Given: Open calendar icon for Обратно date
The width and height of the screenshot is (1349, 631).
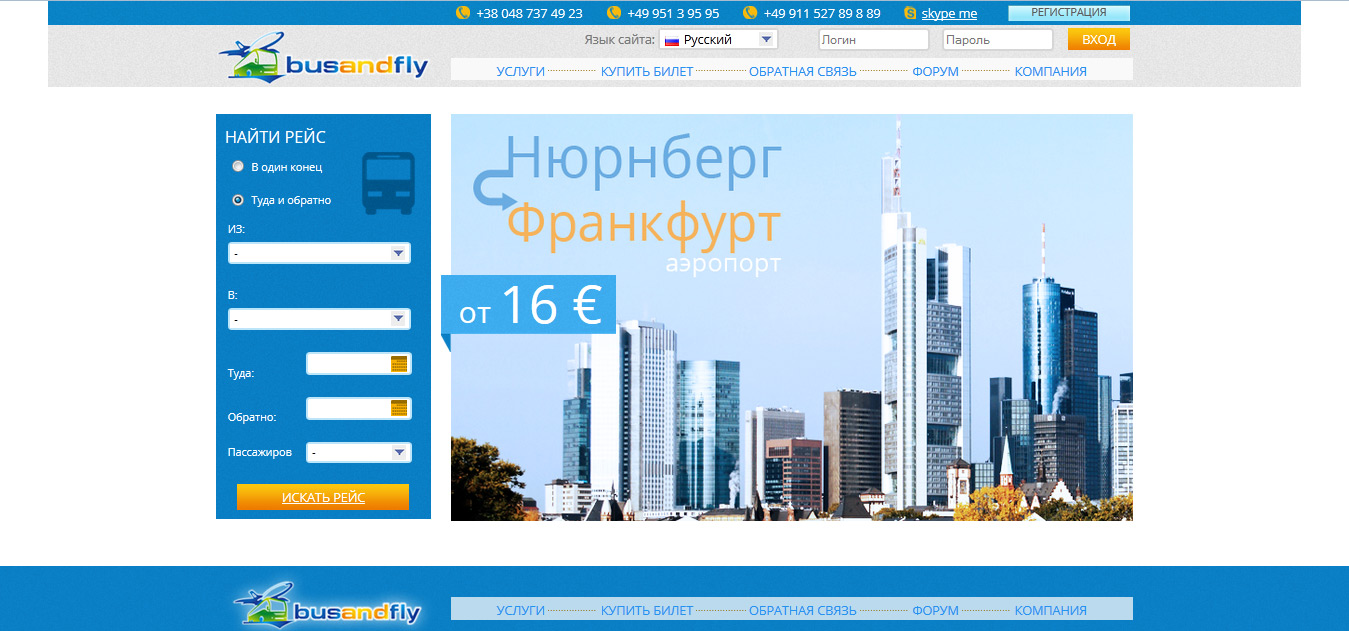Looking at the screenshot, I should click(x=399, y=408).
